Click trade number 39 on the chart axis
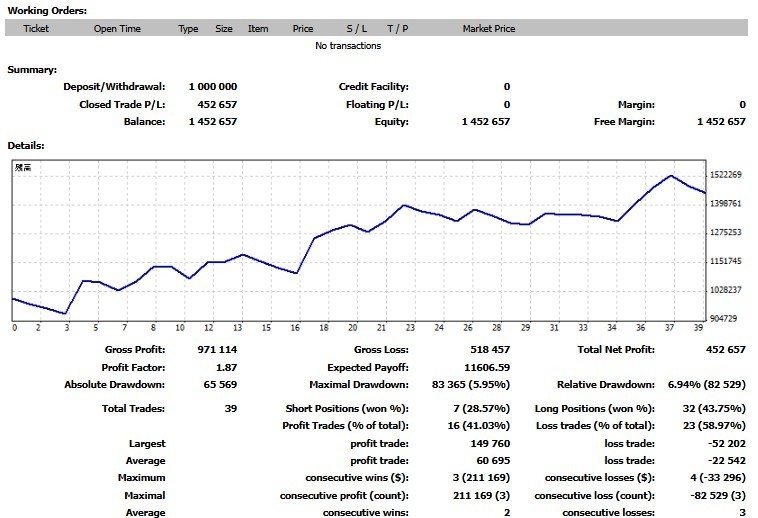 click(x=701, y=327)
